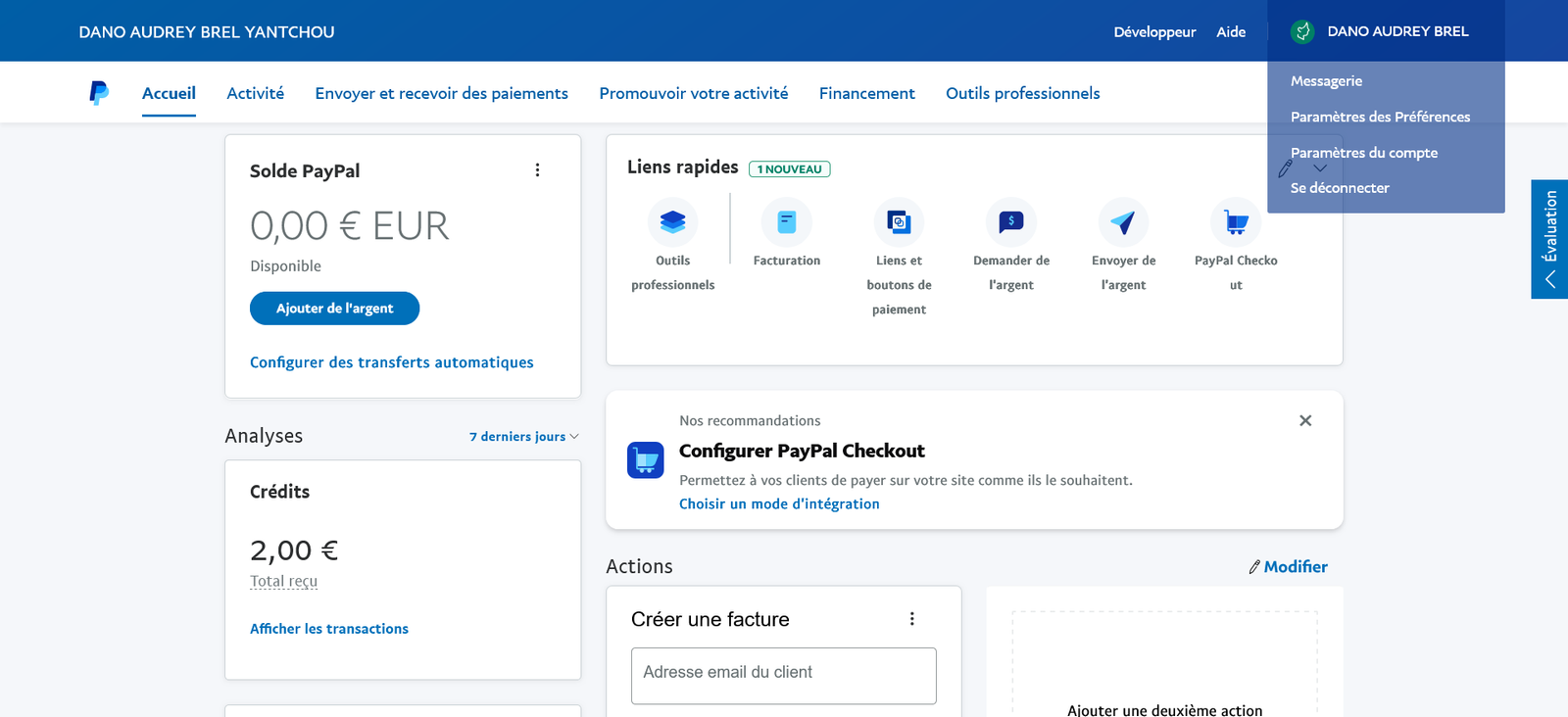This screenshot has width=1568, height=717.
Task: Open the Solde PayPal three-dot menu
Action: [x=537, y=169]
